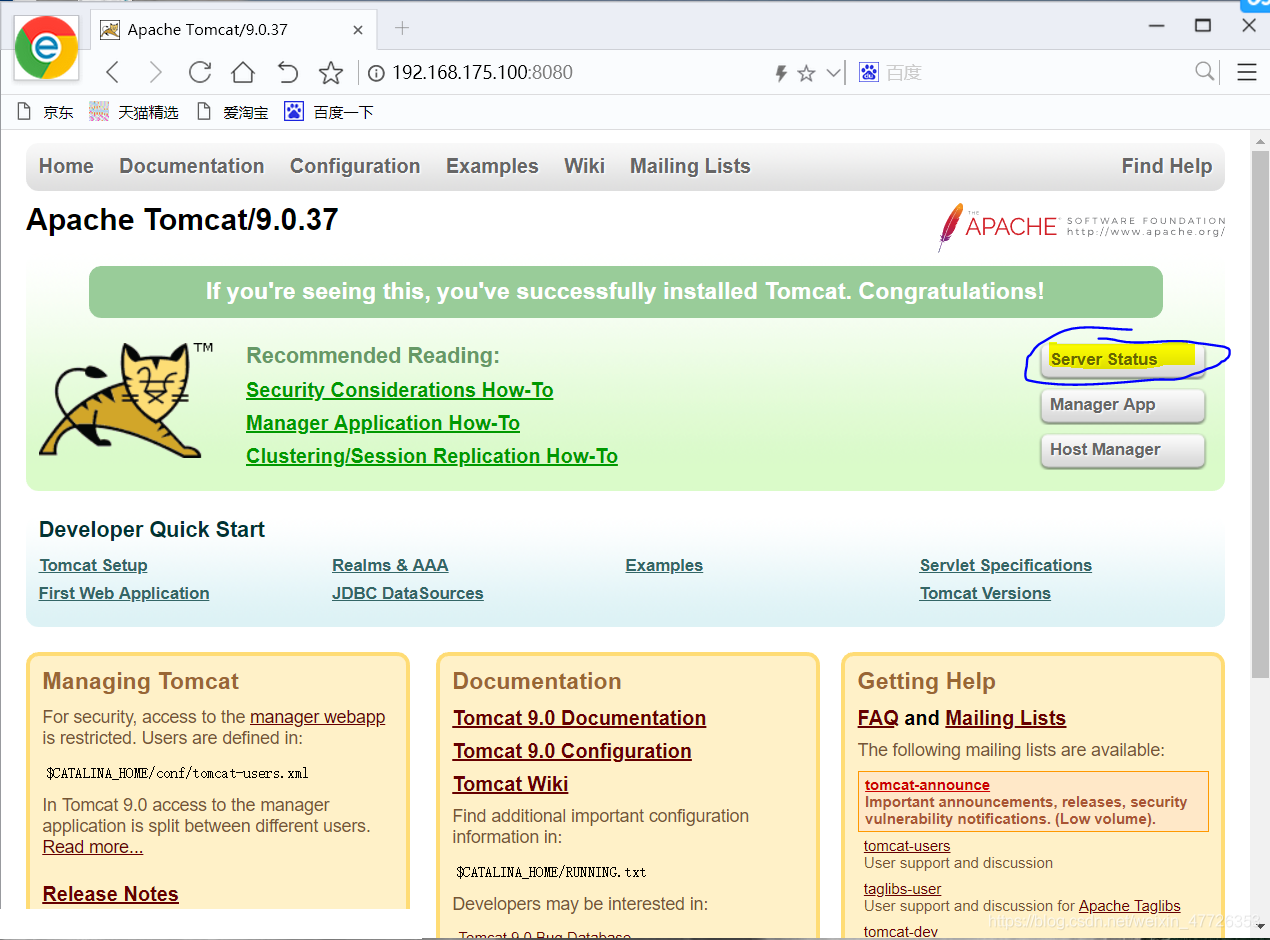Open Clustering/Session Replication How-To link
This screenshot has width=1270, height=940.
[x=432, y=456]
